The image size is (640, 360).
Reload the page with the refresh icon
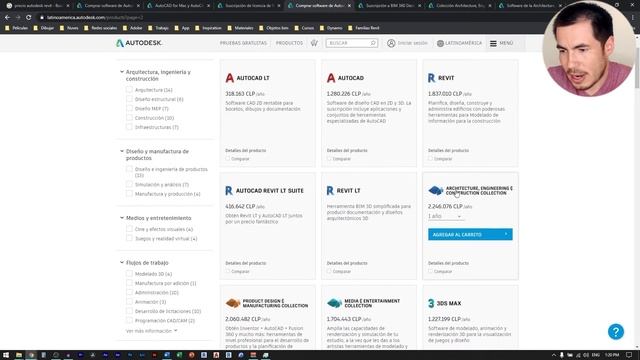[x=29, y=18]
